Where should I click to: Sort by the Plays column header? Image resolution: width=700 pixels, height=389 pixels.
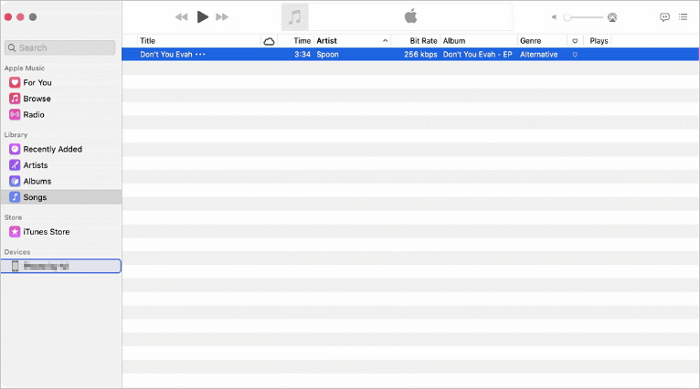(x=598, y=41)
